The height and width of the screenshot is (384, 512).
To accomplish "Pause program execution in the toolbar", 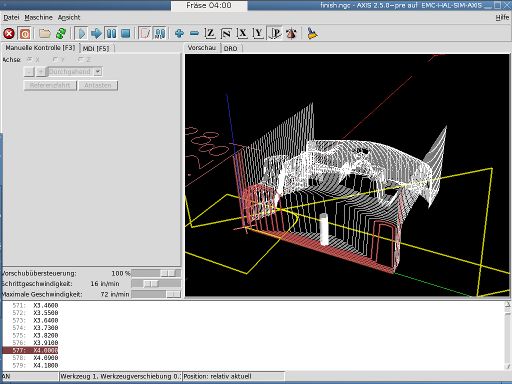I will pyautogui.click(x=111, y=33).
